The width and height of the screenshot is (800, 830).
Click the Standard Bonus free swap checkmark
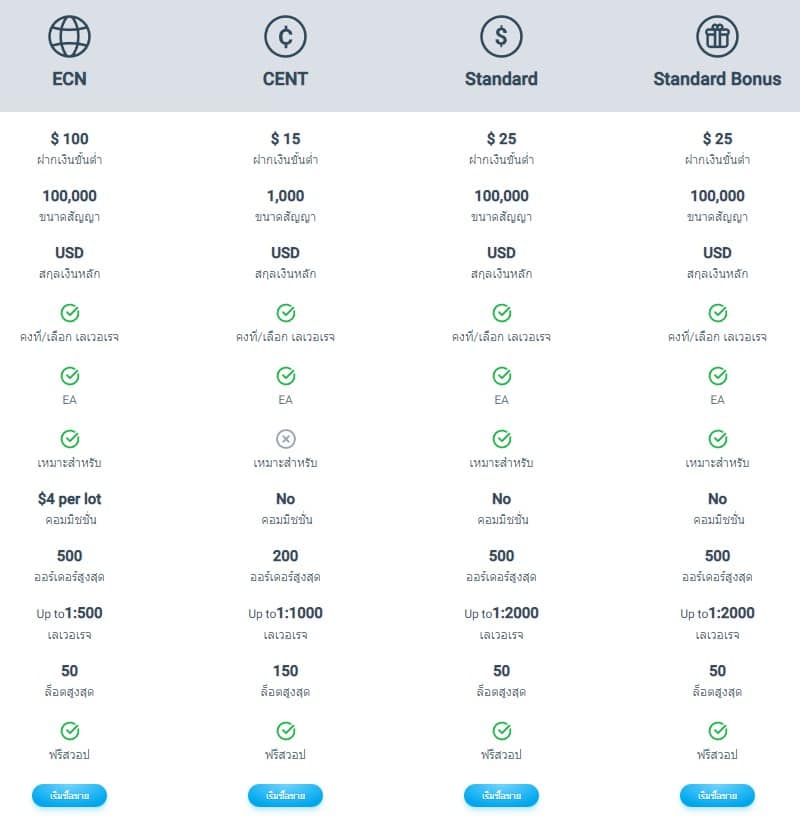coord(718,731)
